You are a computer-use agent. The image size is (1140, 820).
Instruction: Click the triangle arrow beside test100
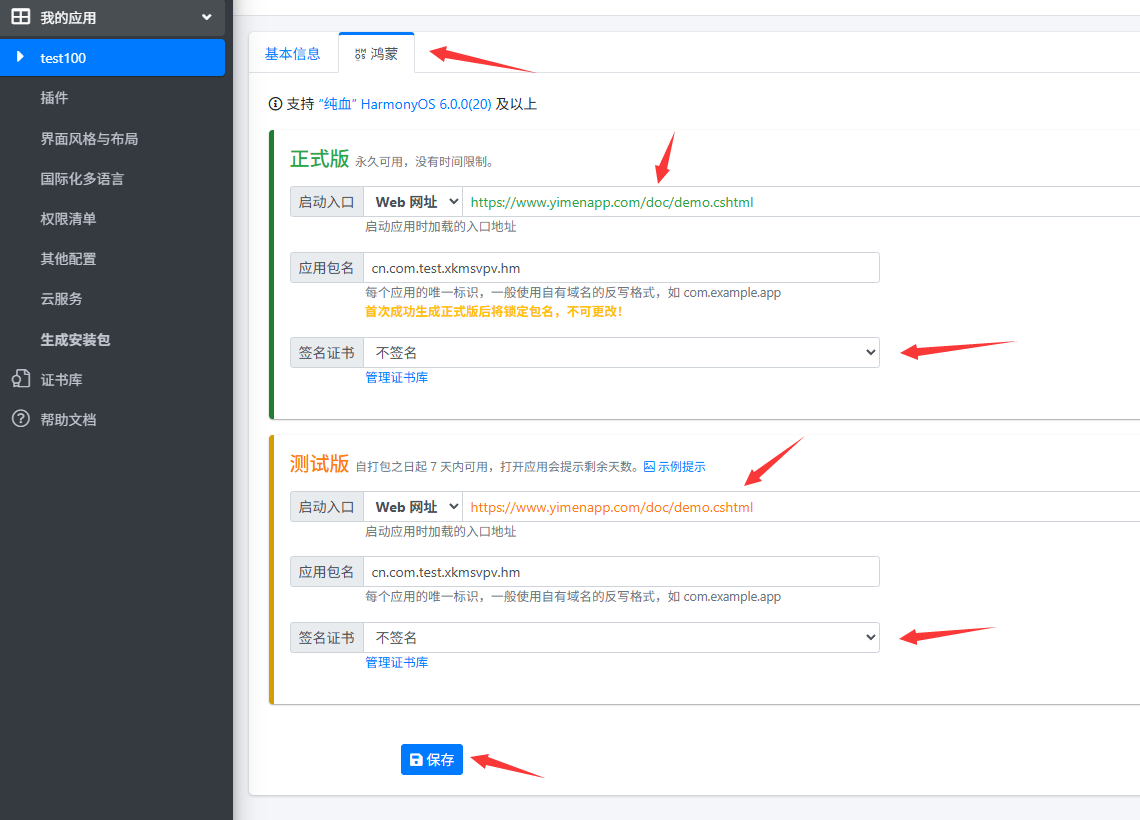point(20,57)
